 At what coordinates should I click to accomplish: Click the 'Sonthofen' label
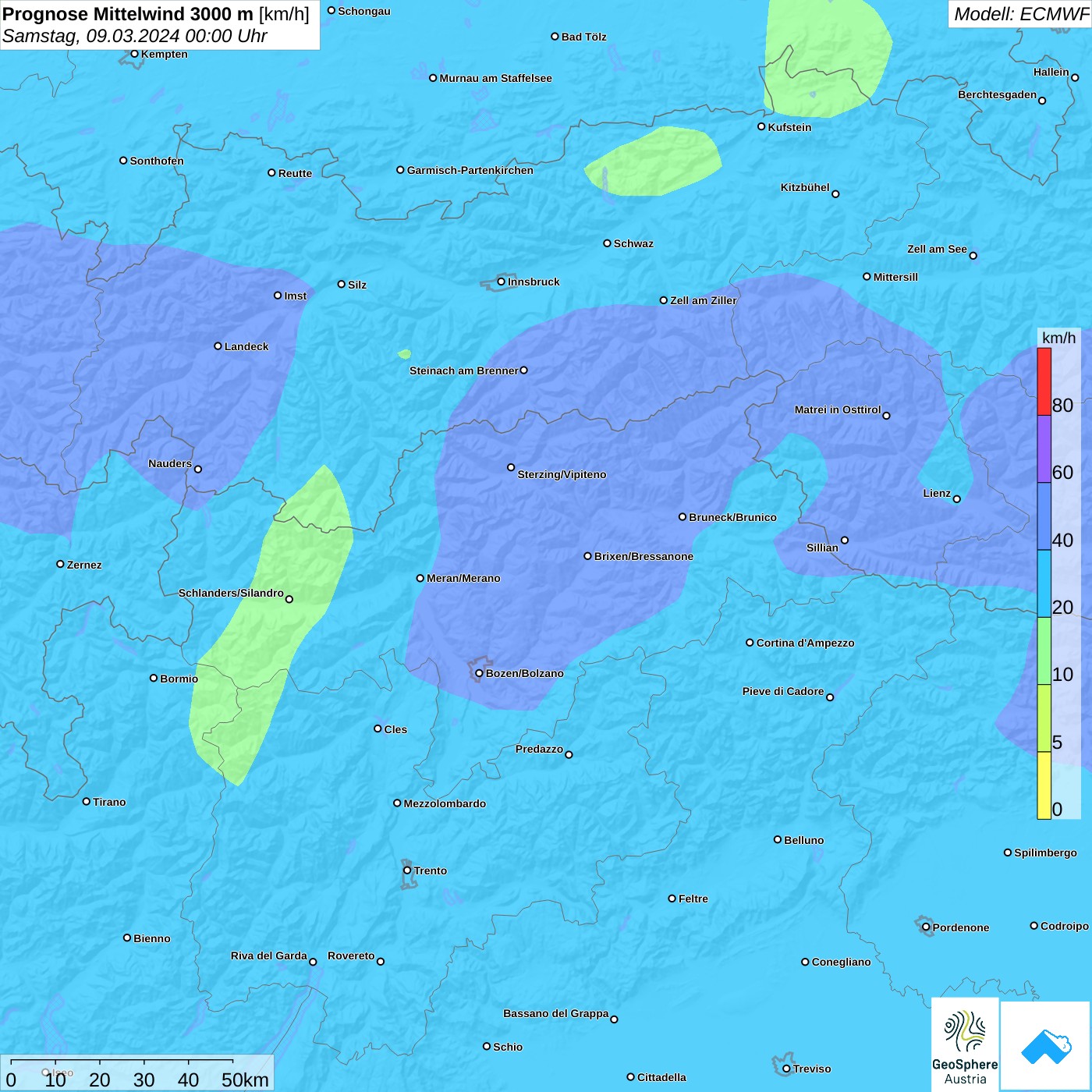pyautogui.click(x=157, y=161)
